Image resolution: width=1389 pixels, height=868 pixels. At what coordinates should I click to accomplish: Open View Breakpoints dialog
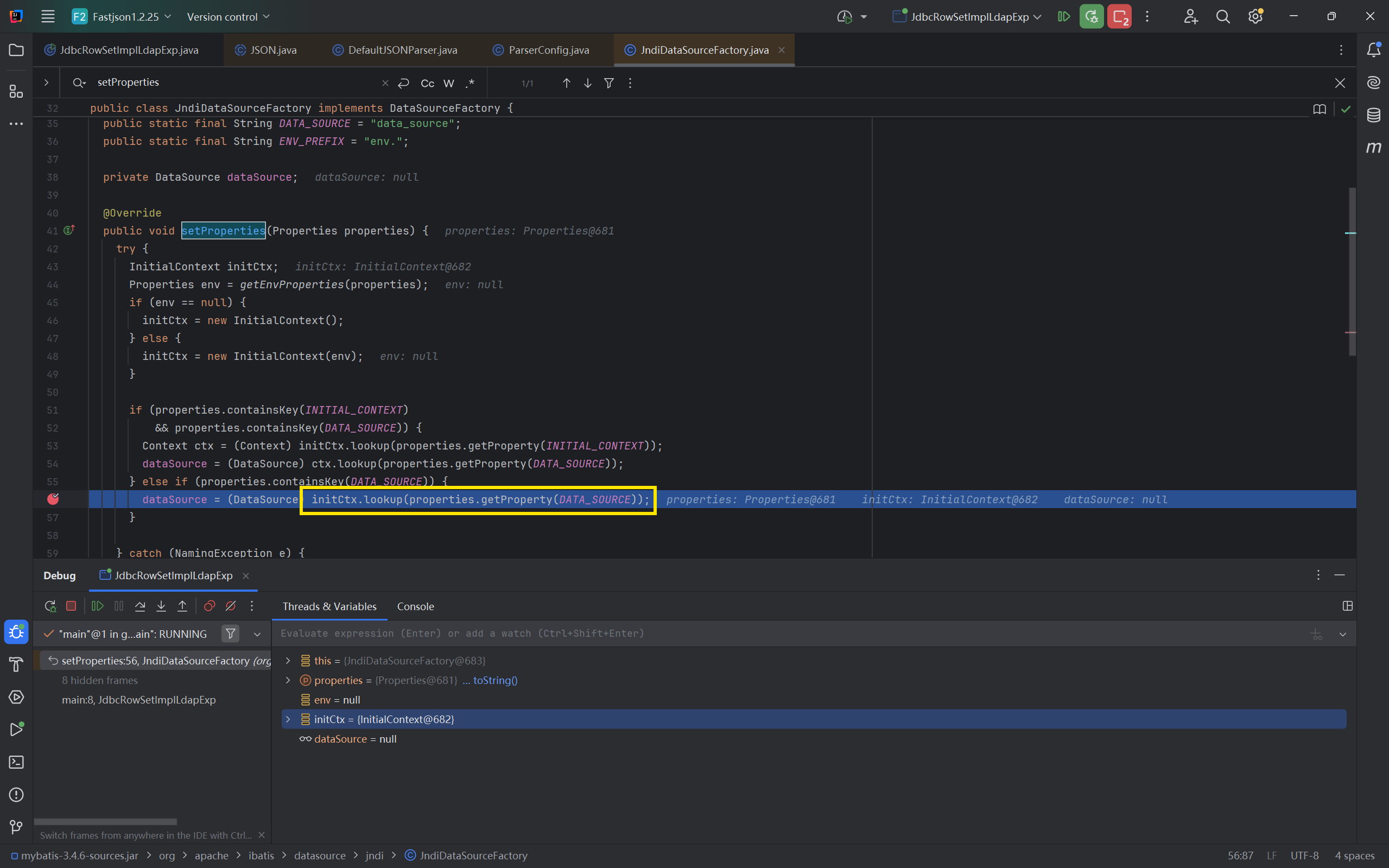pos(210,606)
